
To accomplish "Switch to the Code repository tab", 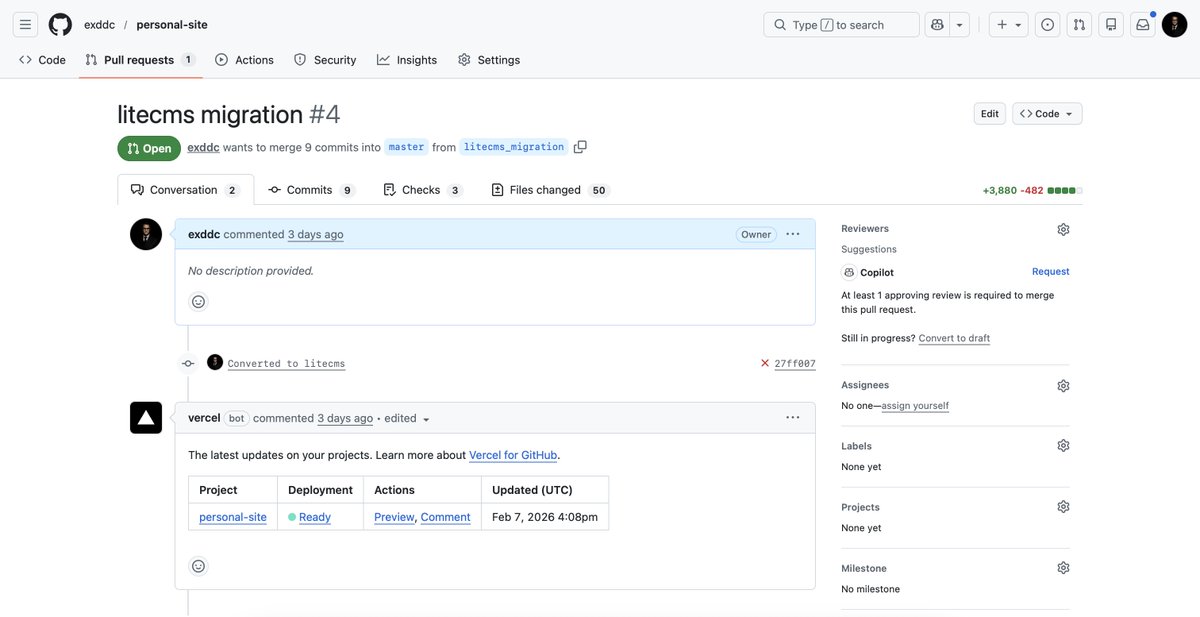I will (42, 60).
